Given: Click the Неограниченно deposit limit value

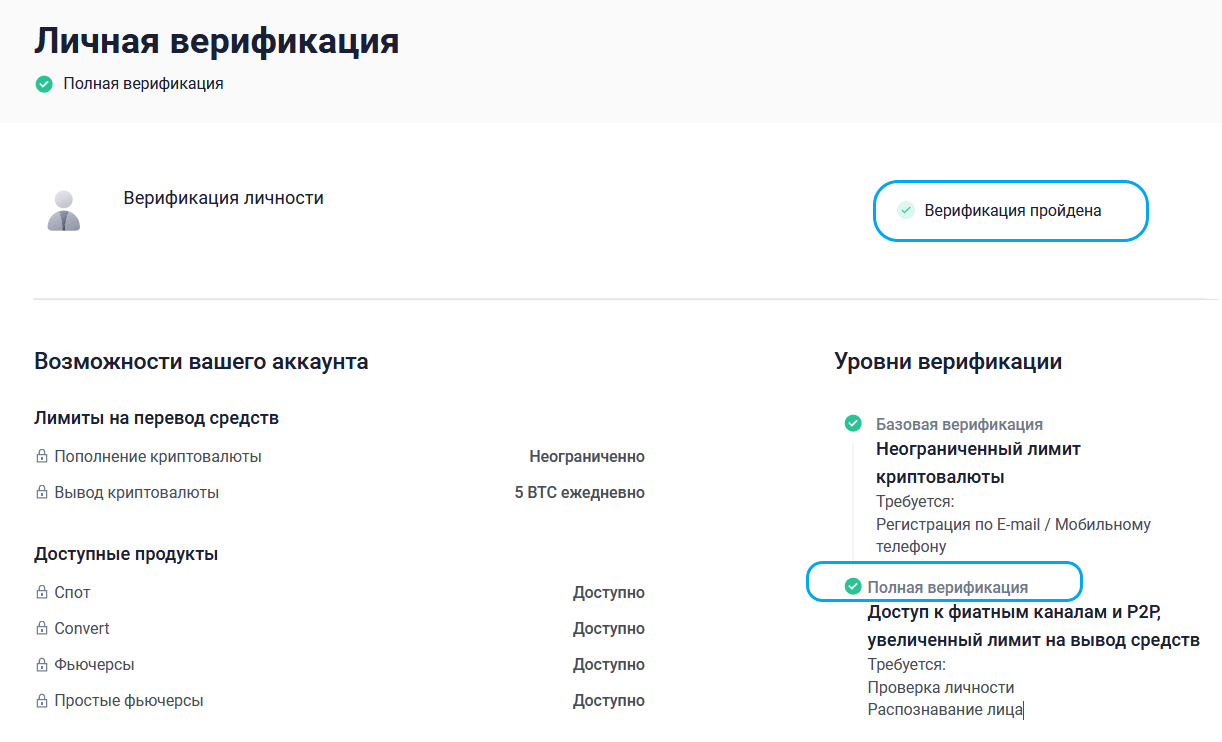Looking at the screenshot, I should pos(586,457).
